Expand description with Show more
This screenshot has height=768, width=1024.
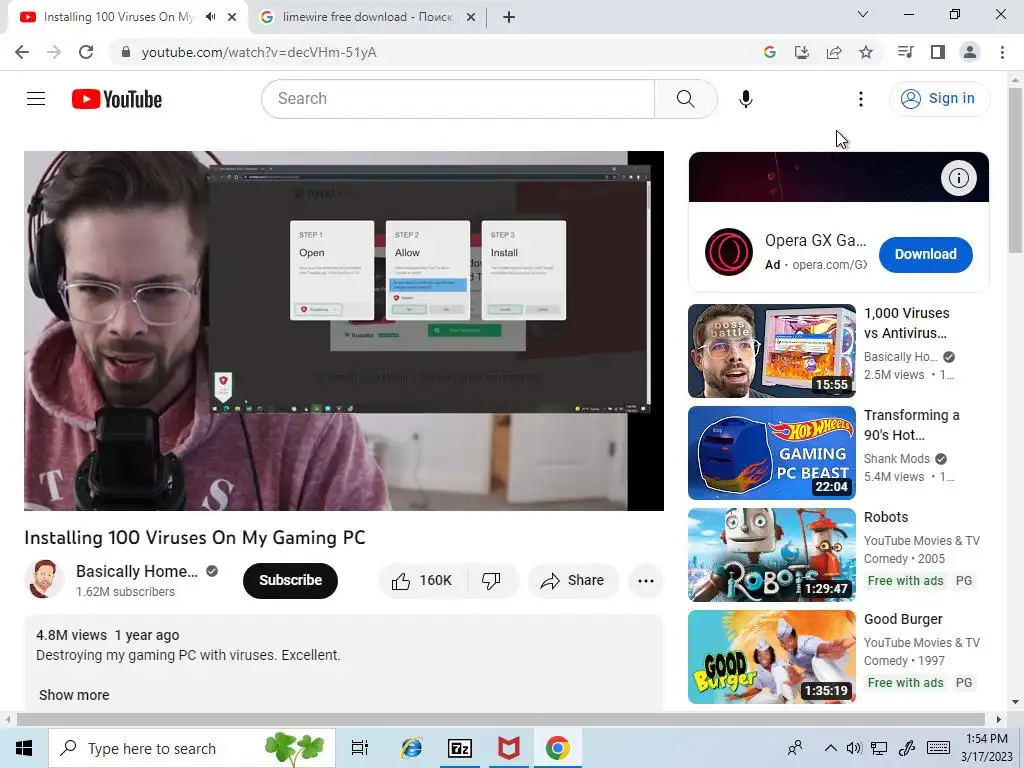point(74,695)
